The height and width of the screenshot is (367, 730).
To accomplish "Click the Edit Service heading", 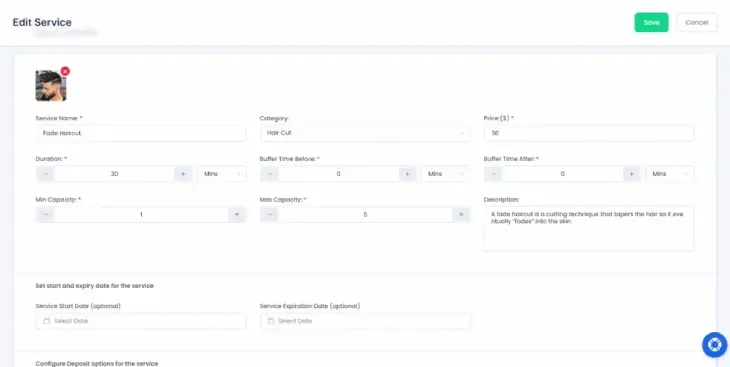I will (42, 22).
